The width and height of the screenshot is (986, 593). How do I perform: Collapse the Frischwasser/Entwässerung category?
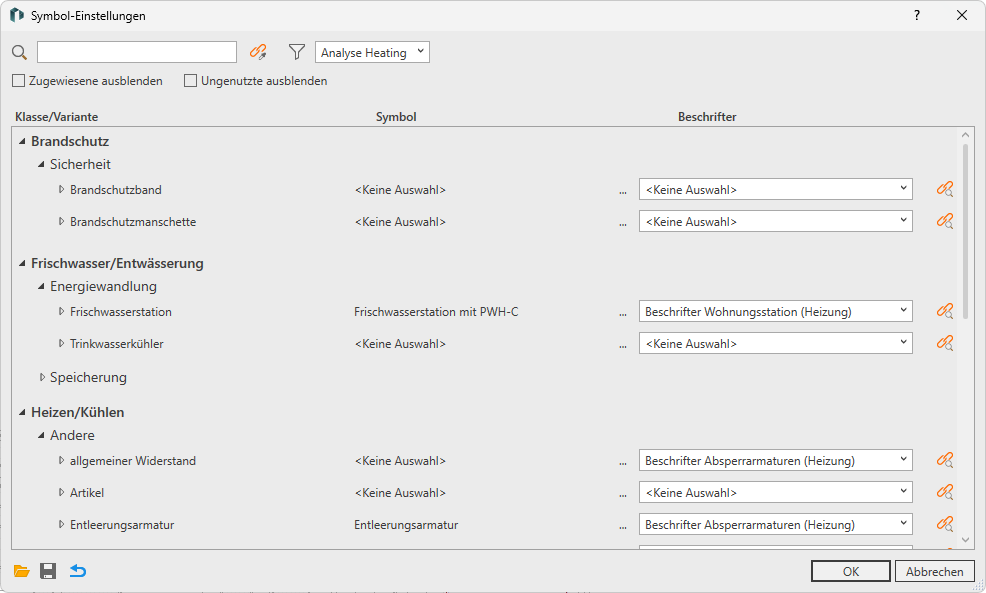[22, 263]
